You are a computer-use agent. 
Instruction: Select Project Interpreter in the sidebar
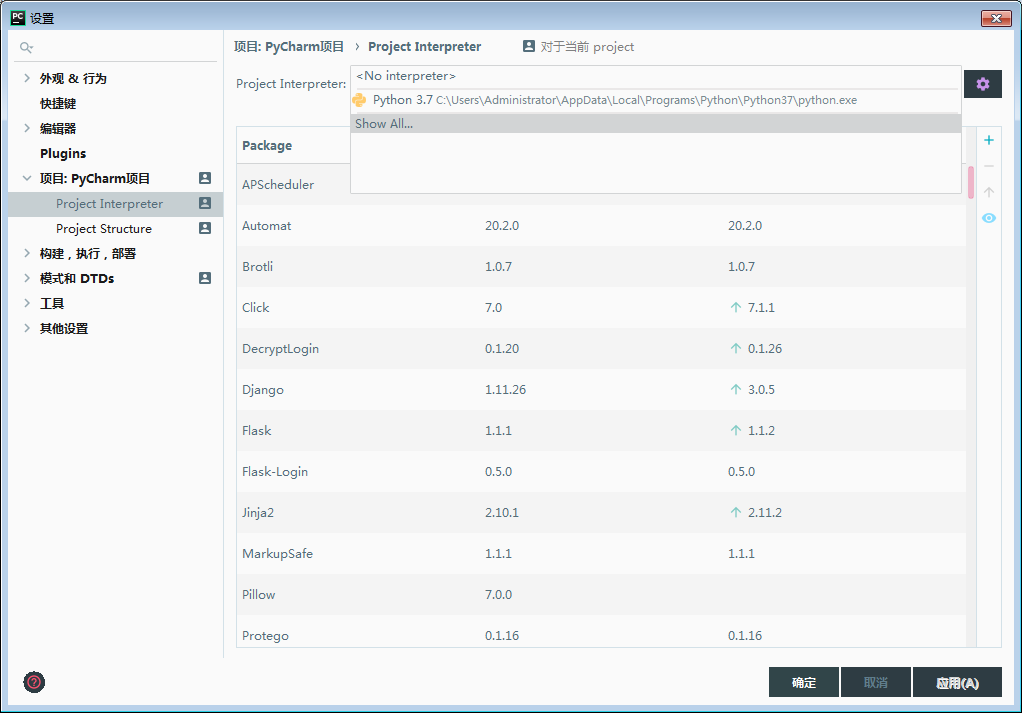[115, 203]
